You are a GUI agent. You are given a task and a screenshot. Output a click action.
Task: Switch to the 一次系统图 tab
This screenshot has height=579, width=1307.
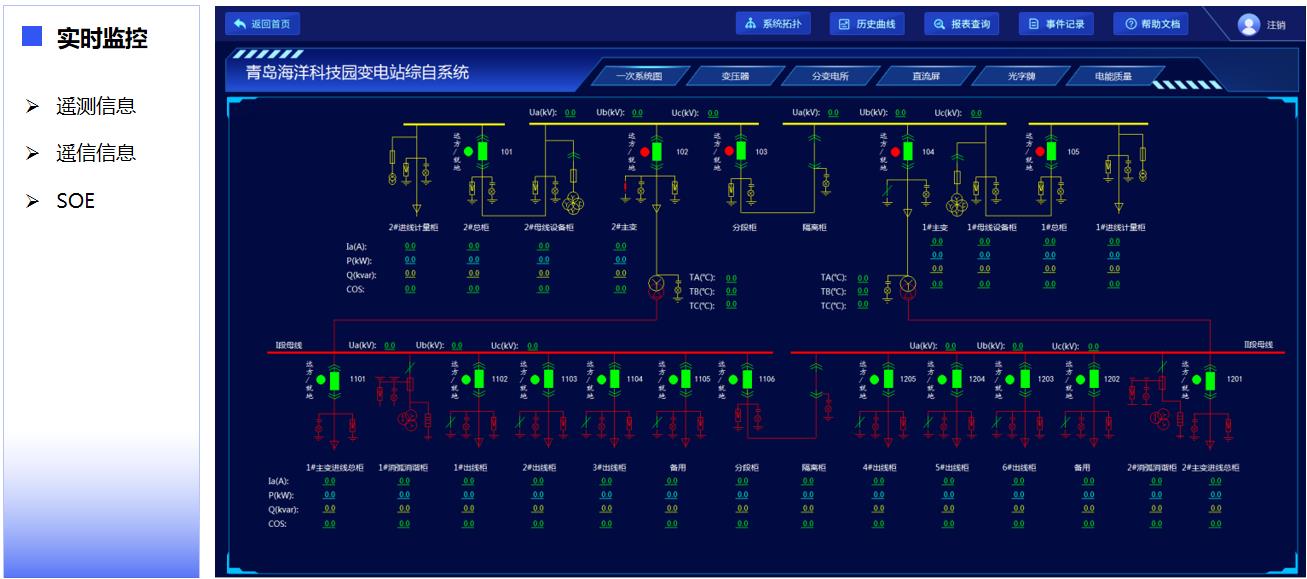[640, 76]
